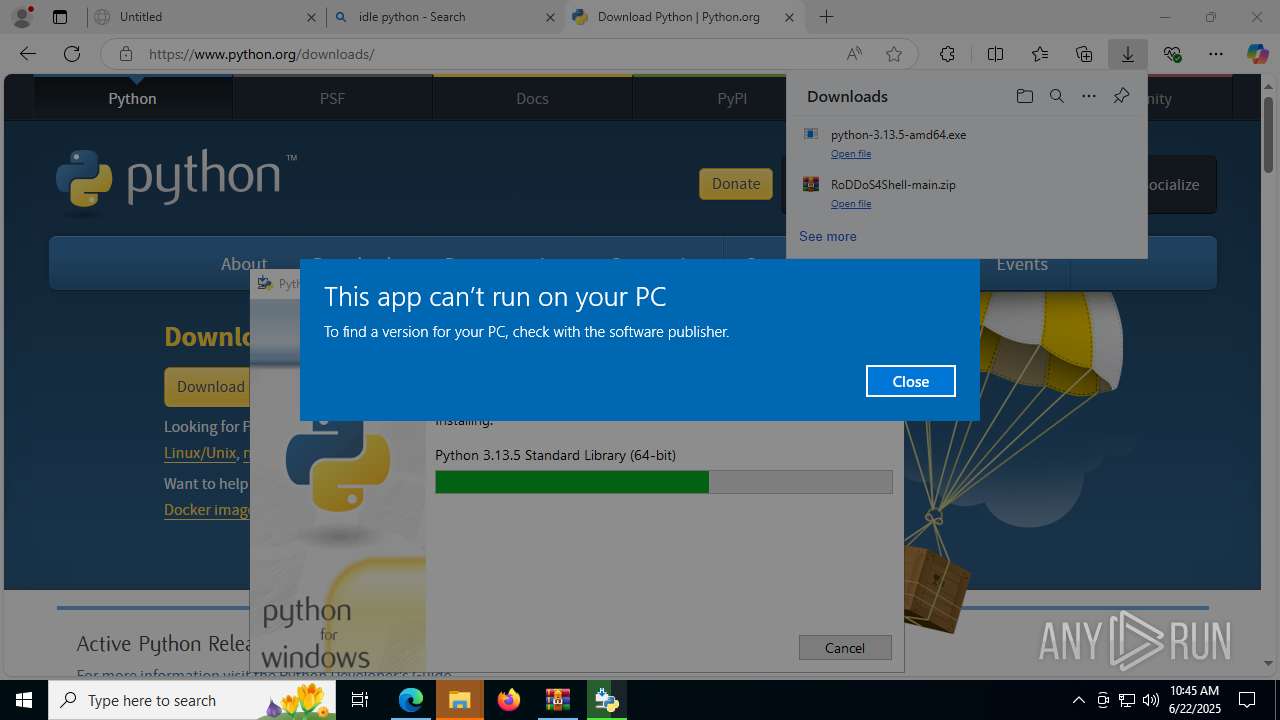Image resolution: width=1280 pixels, height=720 pixels.
Task: Switch to idle python - Search tab
Action: click(x=445, y=17)
